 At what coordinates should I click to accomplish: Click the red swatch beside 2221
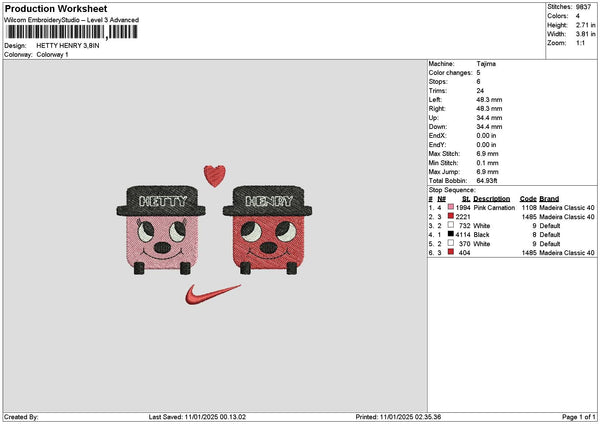click(x=451, y=217)
